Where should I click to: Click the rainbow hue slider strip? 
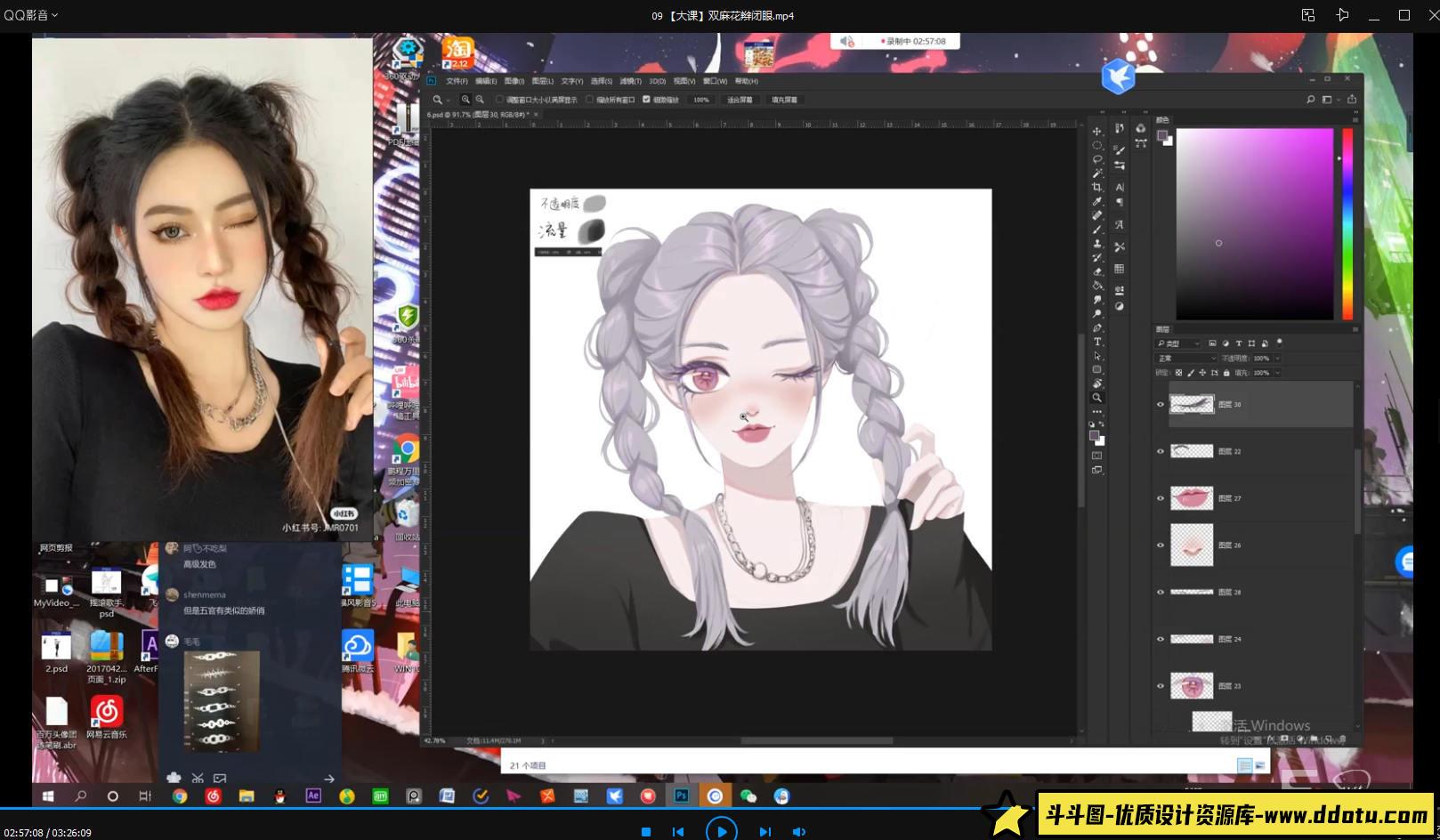click(1347, 223)
